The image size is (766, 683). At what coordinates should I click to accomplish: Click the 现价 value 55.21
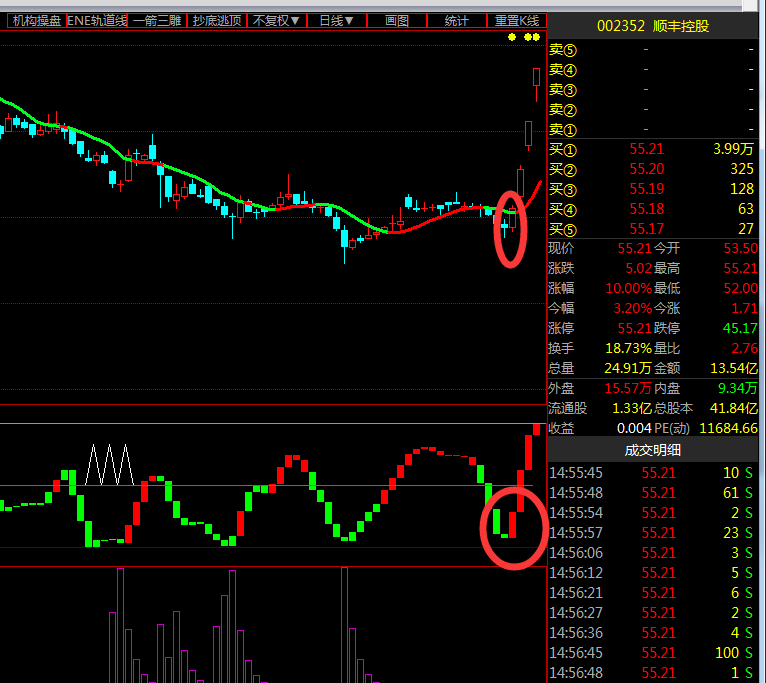pyautogui.click(x=635, y=248)
